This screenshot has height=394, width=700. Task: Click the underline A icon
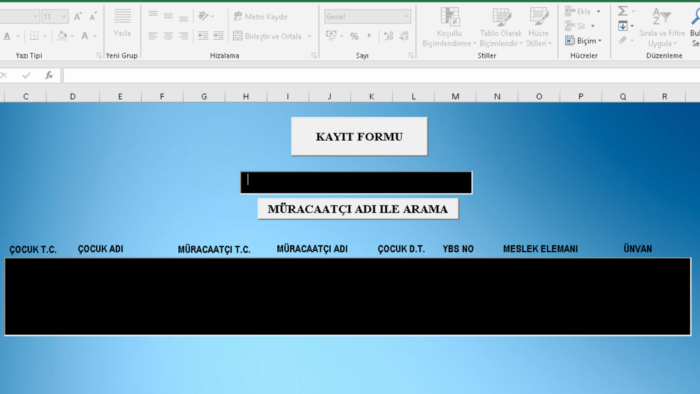point(7,36)
